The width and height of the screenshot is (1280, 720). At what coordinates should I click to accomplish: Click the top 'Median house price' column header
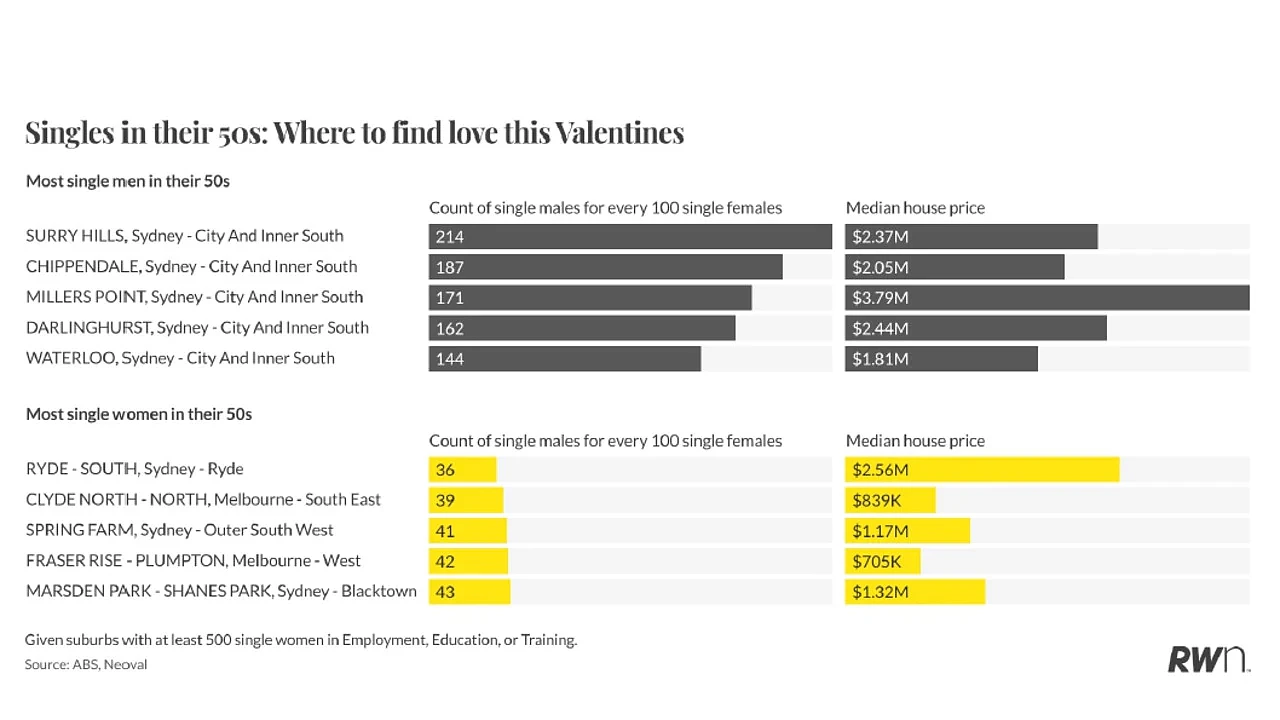point(915,208)
